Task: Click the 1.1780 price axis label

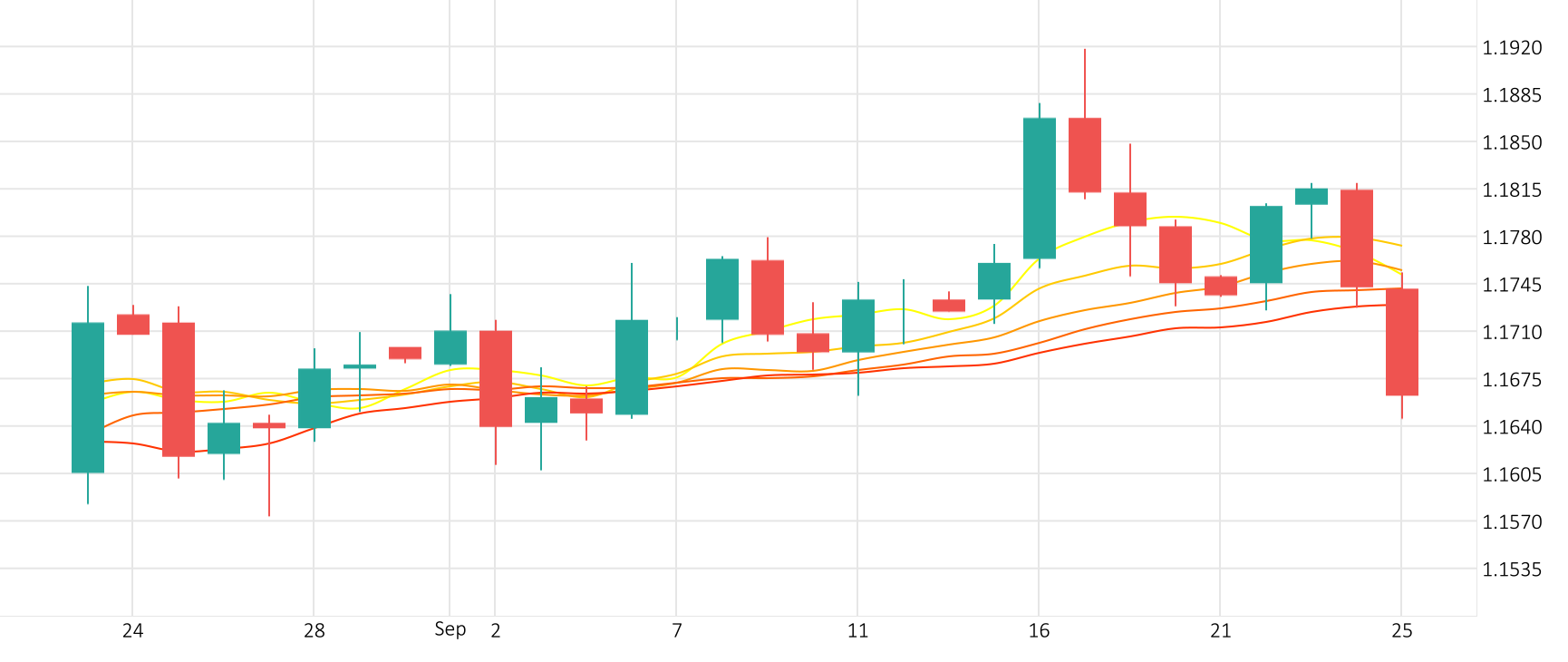Action: pyautogui.click(x=1511, y=238)
